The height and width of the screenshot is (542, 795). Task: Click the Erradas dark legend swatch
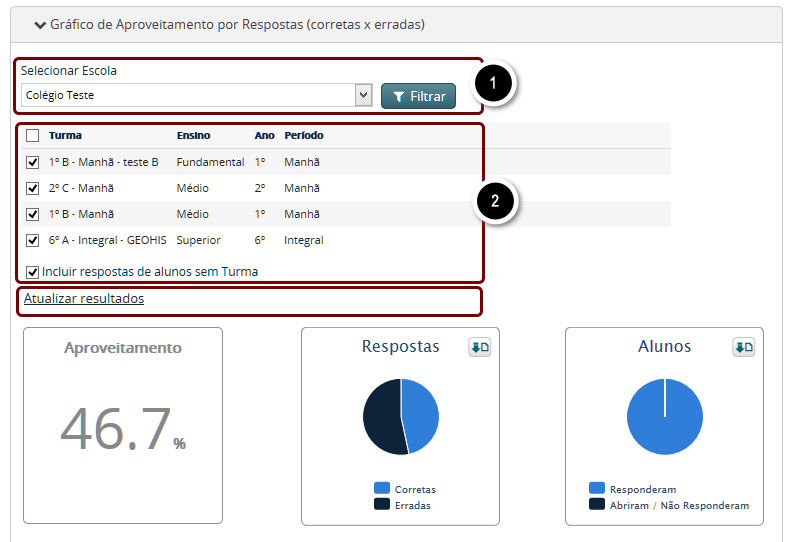[x=382, y=505]
